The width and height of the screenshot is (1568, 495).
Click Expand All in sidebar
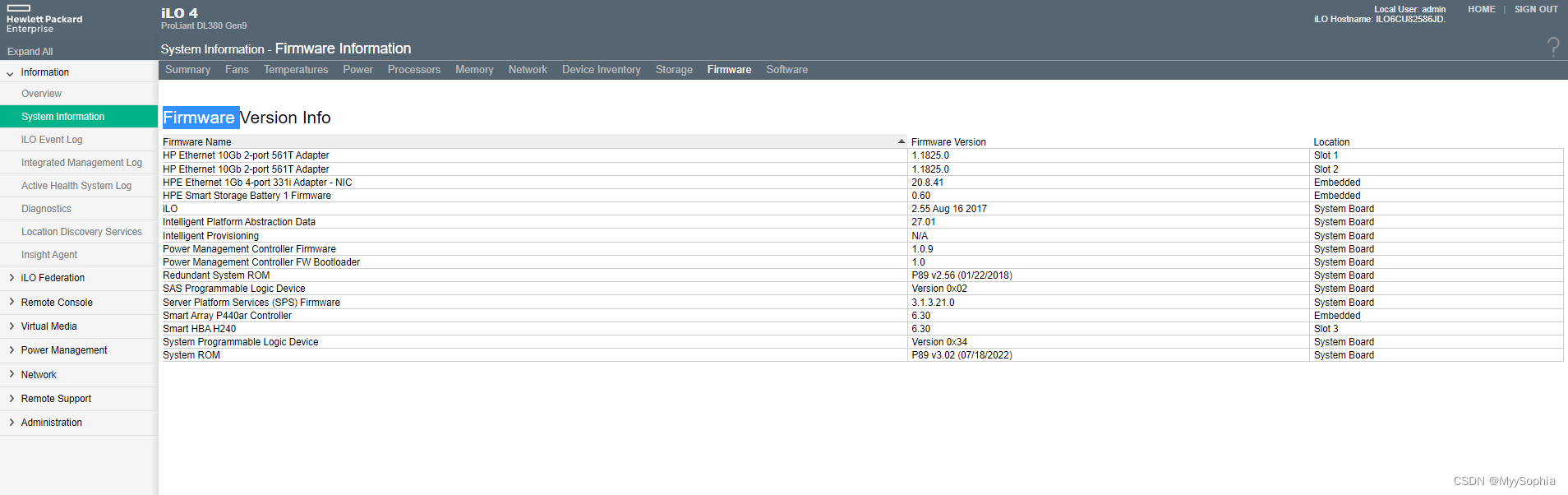(x=30, y=51)
